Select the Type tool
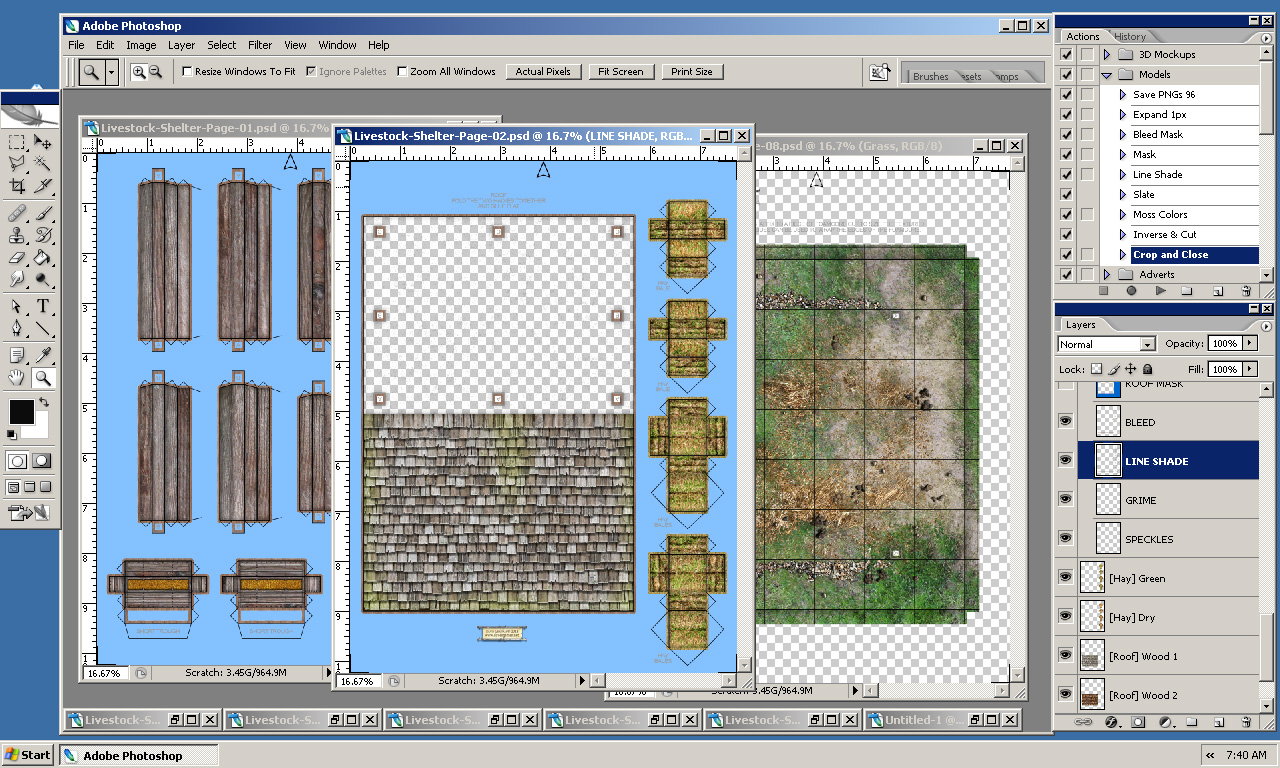 pos(43,306)
